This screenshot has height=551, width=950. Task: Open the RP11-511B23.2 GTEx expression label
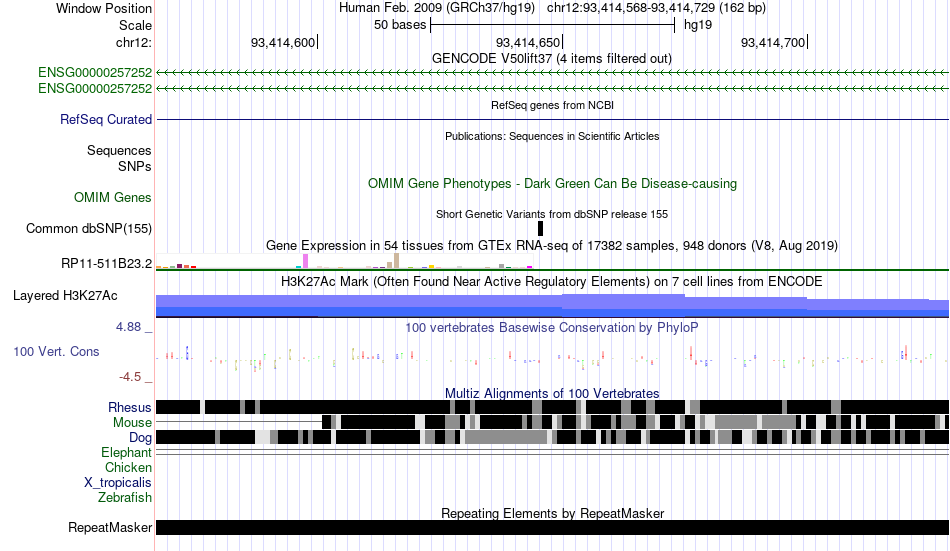[107, 264]
